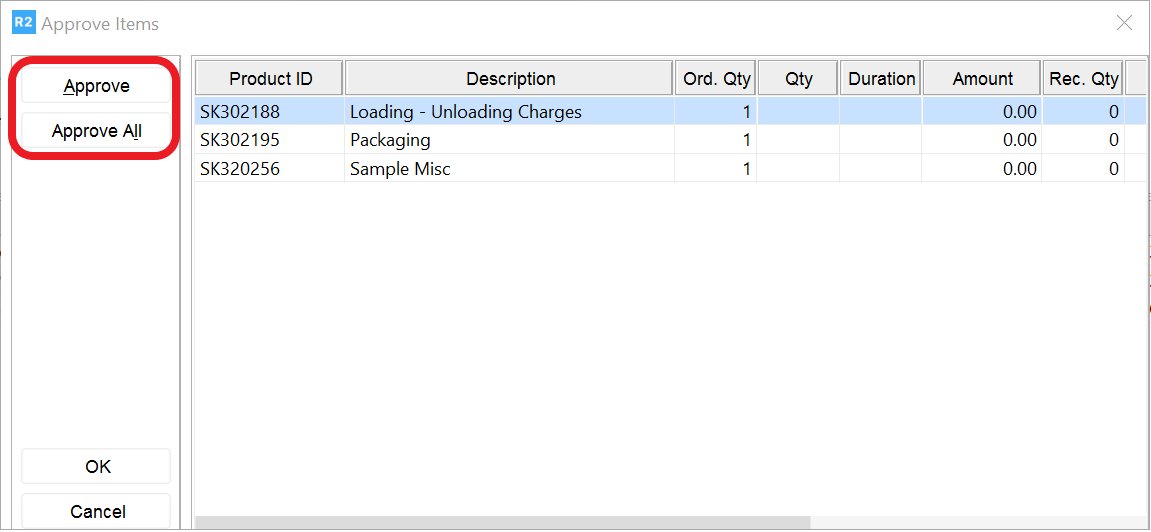
Task: Click the Description column header
Action: [510, 79]
